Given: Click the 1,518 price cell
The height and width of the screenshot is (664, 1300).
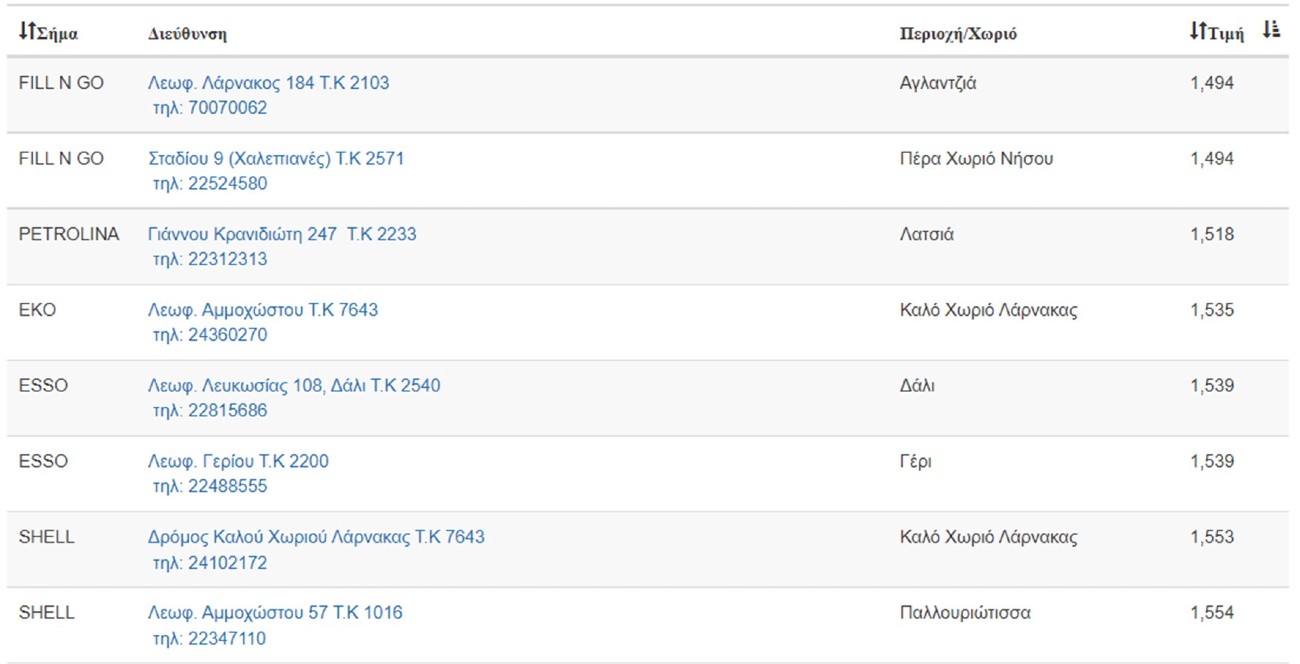Looking at the screenshot, I should pos(1212,234).
